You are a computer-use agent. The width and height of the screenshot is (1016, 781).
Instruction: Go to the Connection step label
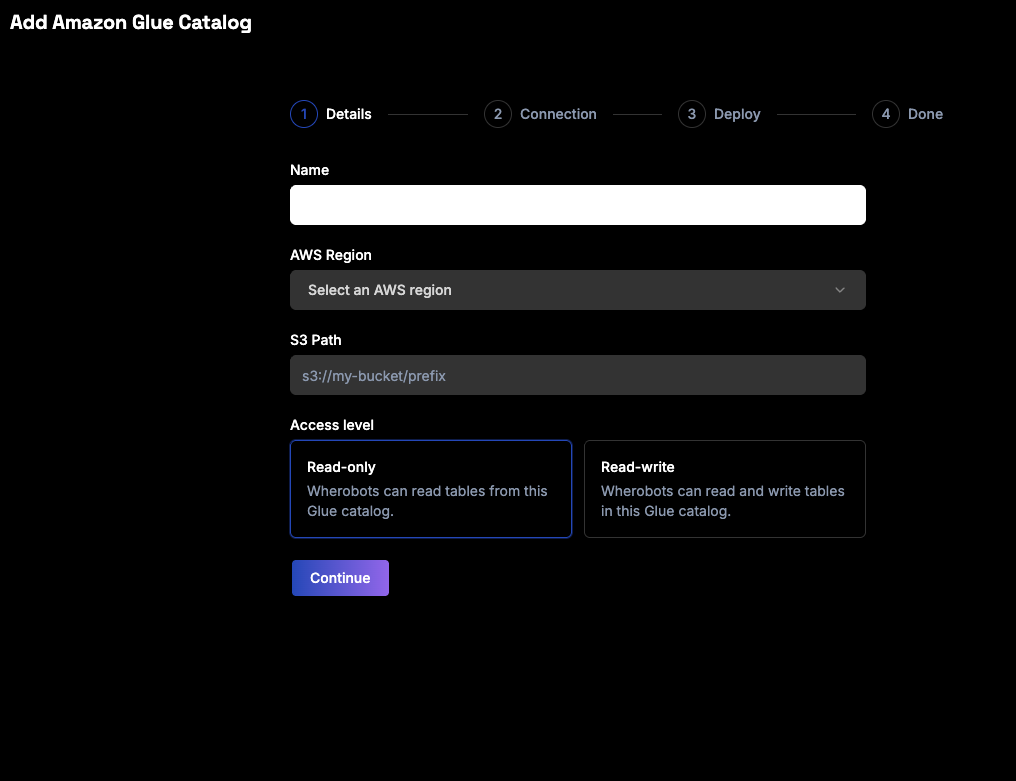tap(558, 114)
